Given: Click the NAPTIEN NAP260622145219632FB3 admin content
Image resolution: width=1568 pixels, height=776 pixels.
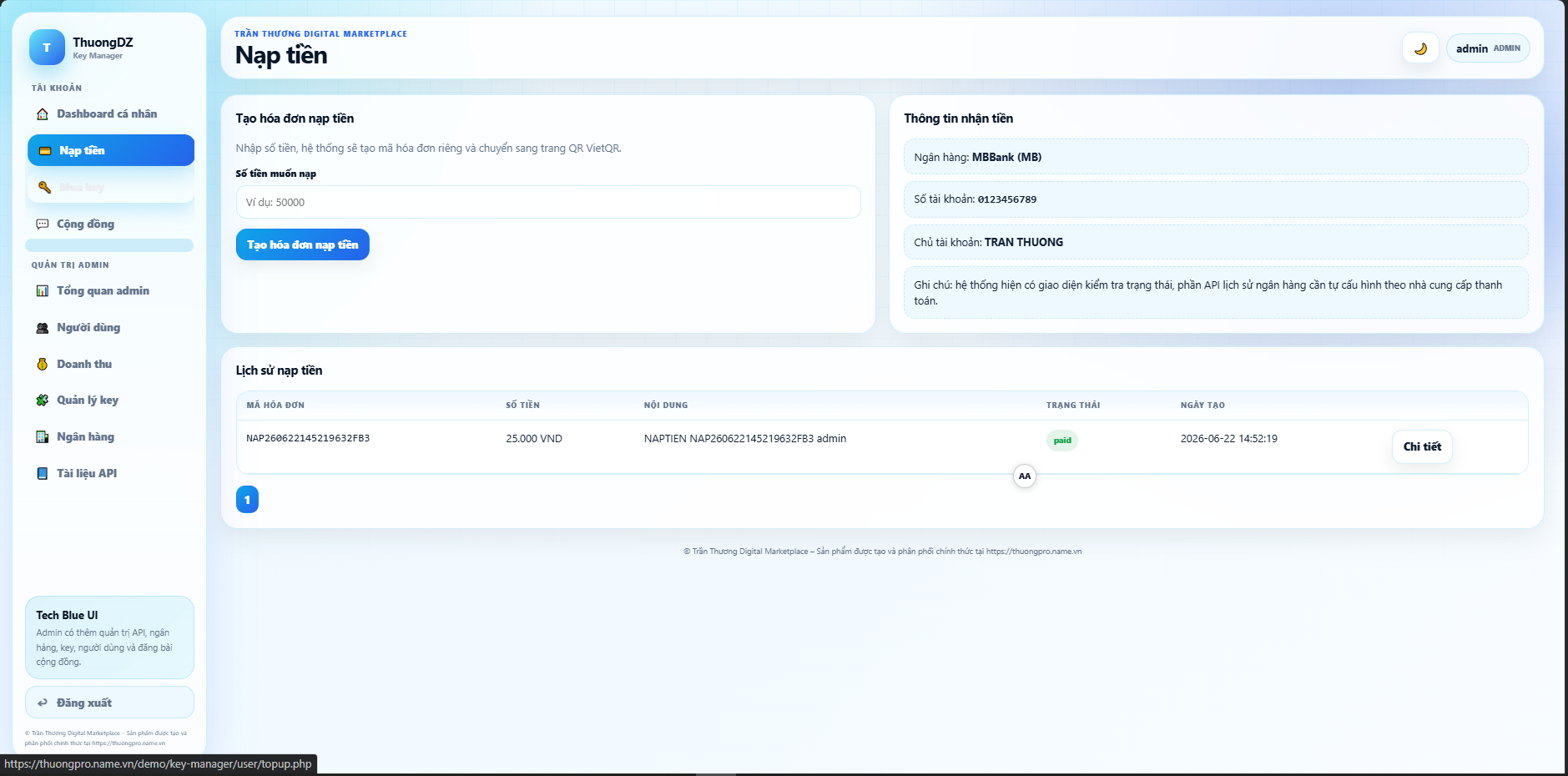Looking at the screenshot, I should 745,439.
